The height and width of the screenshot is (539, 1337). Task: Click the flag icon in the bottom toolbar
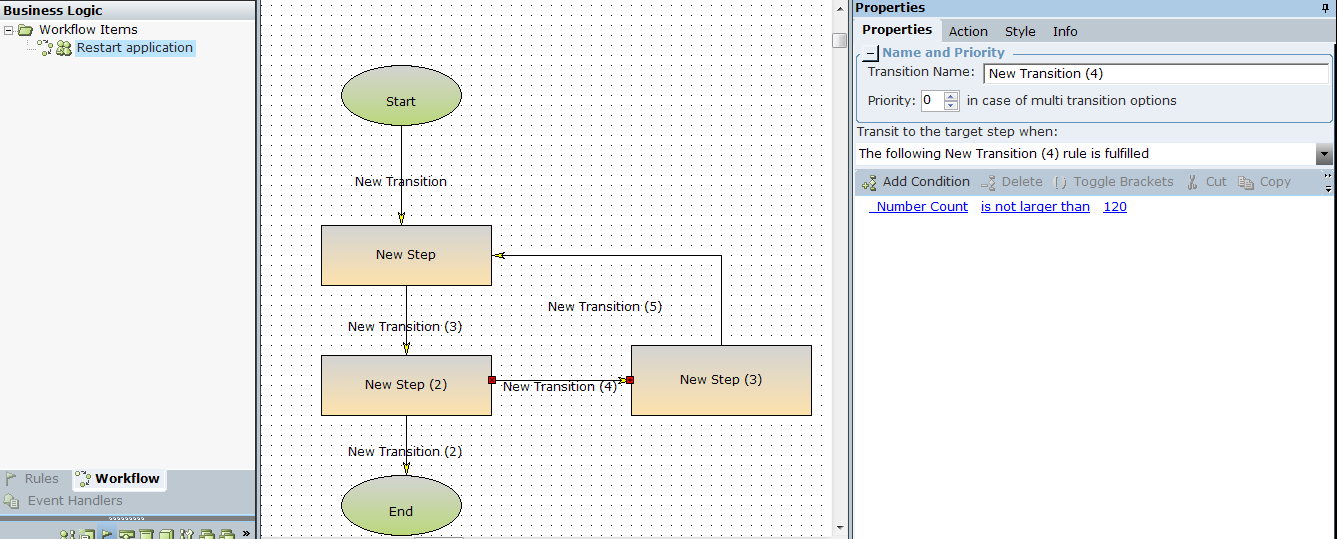click(x=107, y=536)
